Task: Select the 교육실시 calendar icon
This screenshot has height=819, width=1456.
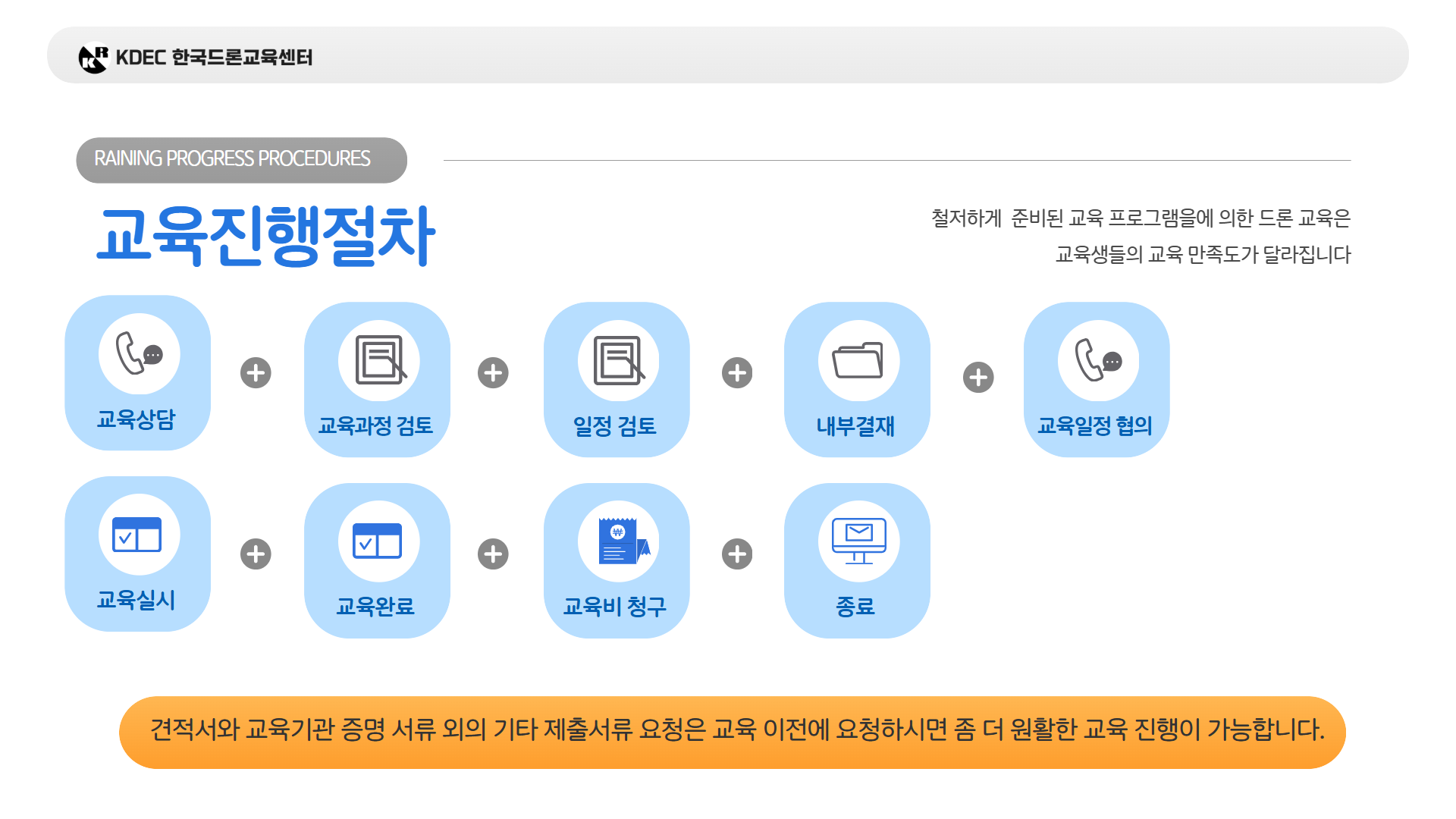Action: point(137,535)
